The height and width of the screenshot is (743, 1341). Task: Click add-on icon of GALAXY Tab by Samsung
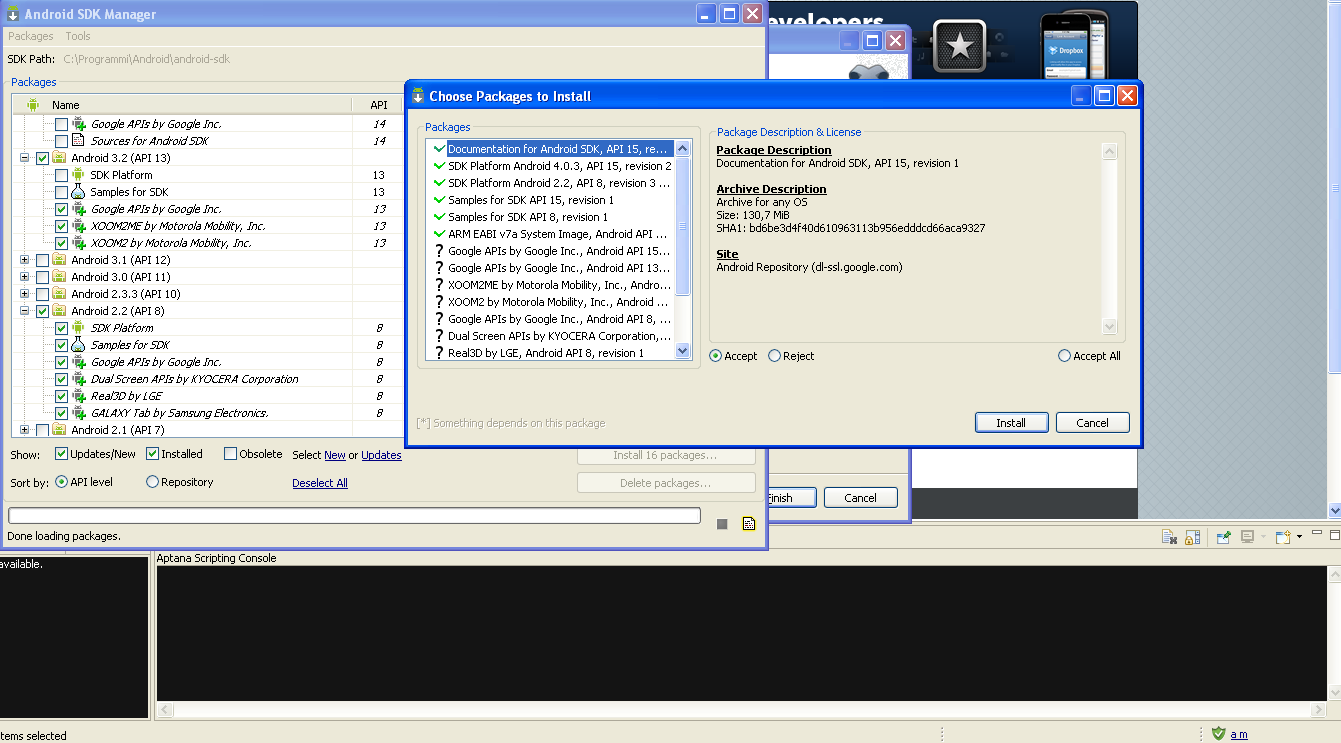79,413
